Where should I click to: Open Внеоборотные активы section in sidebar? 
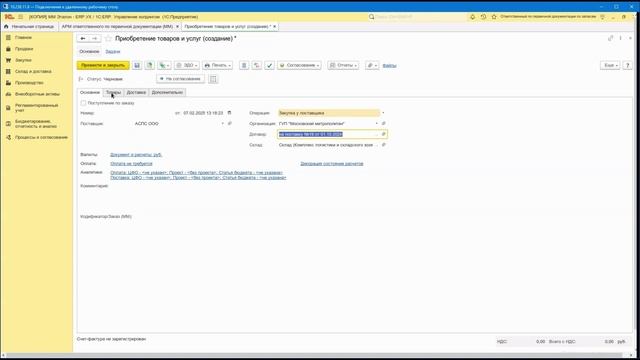[x=37, y=94]
